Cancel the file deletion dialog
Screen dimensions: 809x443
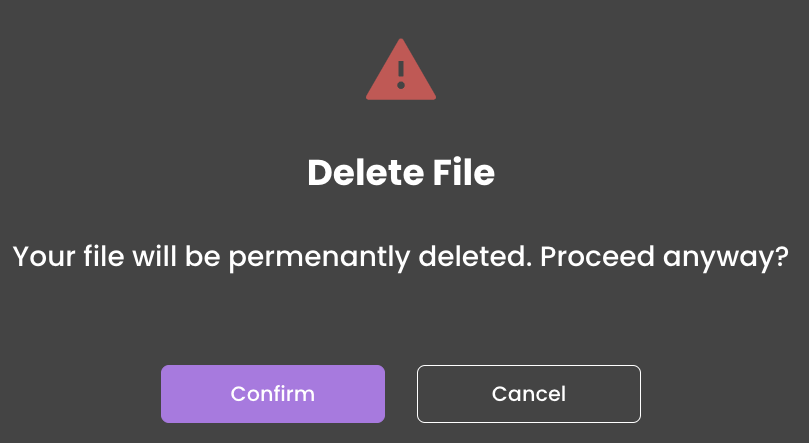[x=529, y=394]
